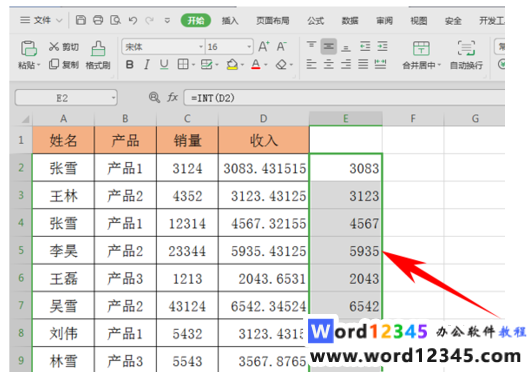Screen dimensions: 531x372
Task: Increase font size with A+ icon
Action: pos(264,46)
